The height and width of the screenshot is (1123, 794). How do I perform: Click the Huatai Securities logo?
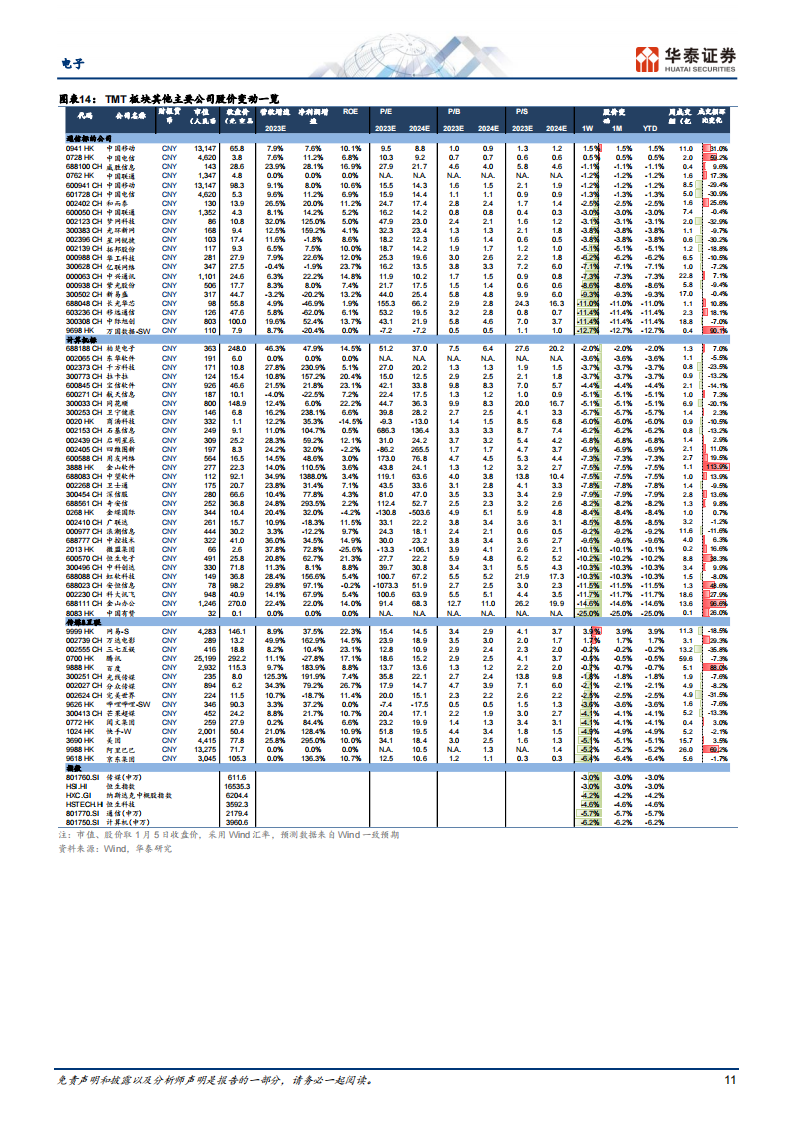[685, 59]
